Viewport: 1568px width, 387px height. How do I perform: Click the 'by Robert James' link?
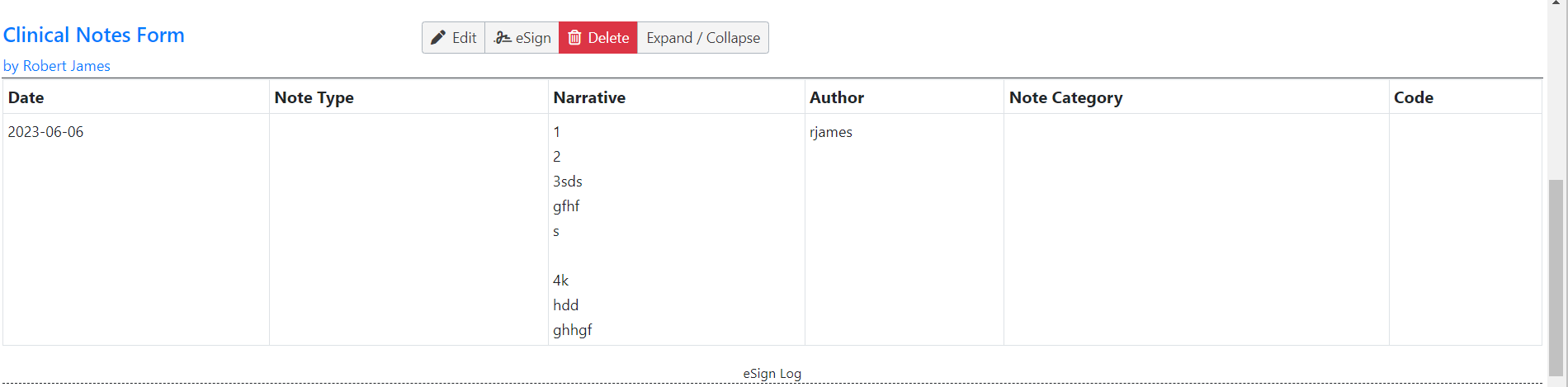[57, 66]
